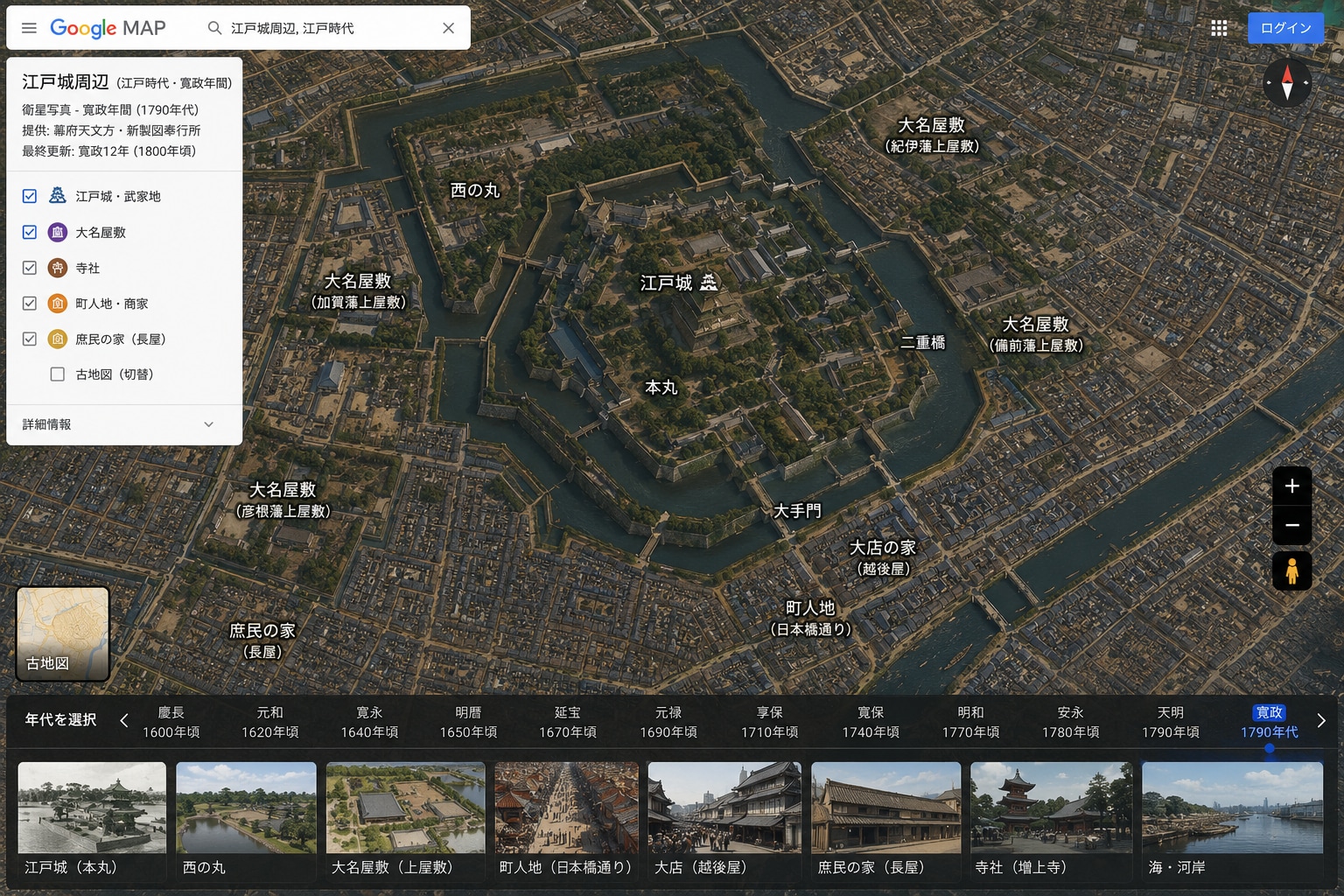This screenshot has width=1344, height=896.
Task: Show earlier eras with left arrow
Action: 123,721
